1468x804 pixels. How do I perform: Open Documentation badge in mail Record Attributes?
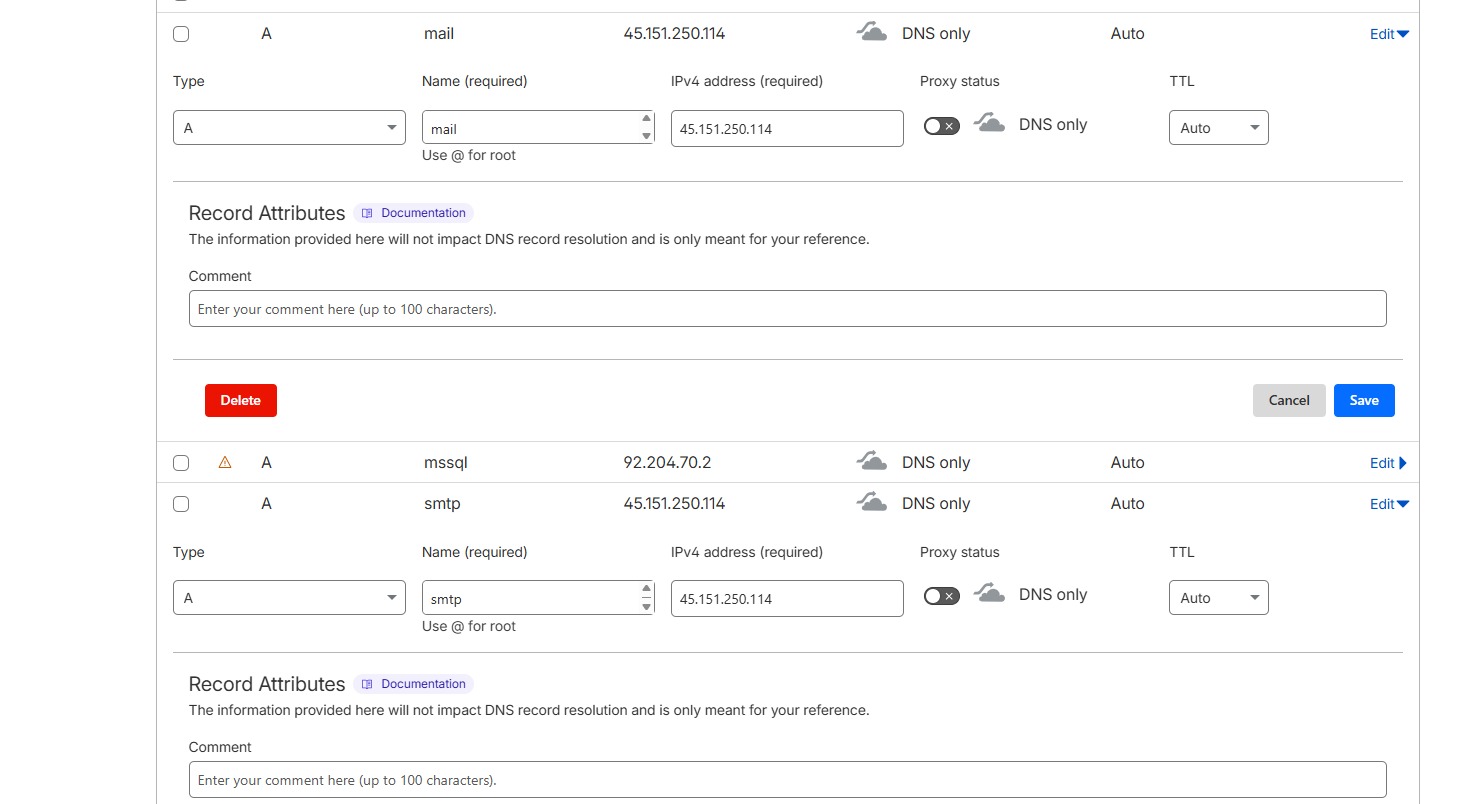coord(413,213)
